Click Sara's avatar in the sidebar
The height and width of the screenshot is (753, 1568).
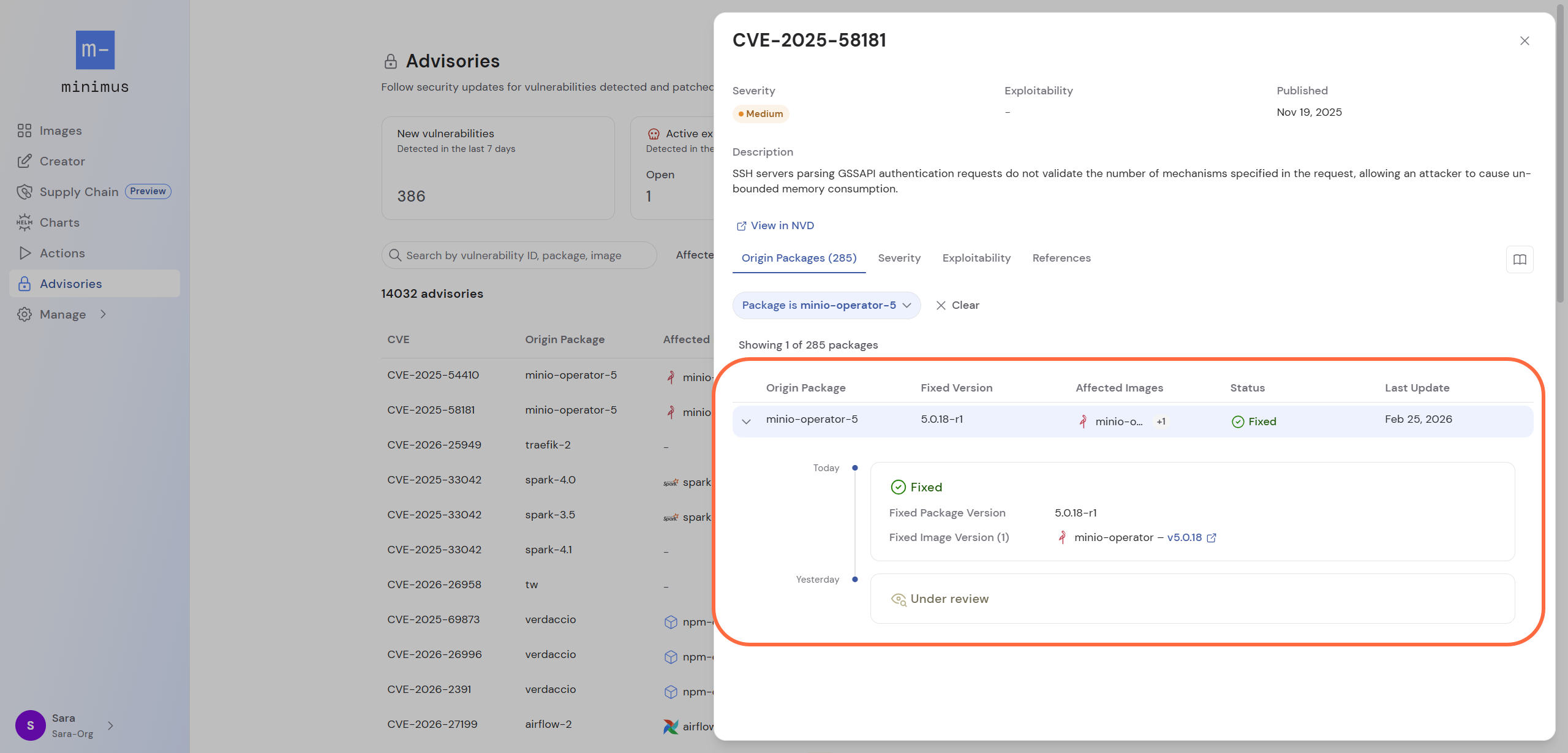(x=31, y=725)
